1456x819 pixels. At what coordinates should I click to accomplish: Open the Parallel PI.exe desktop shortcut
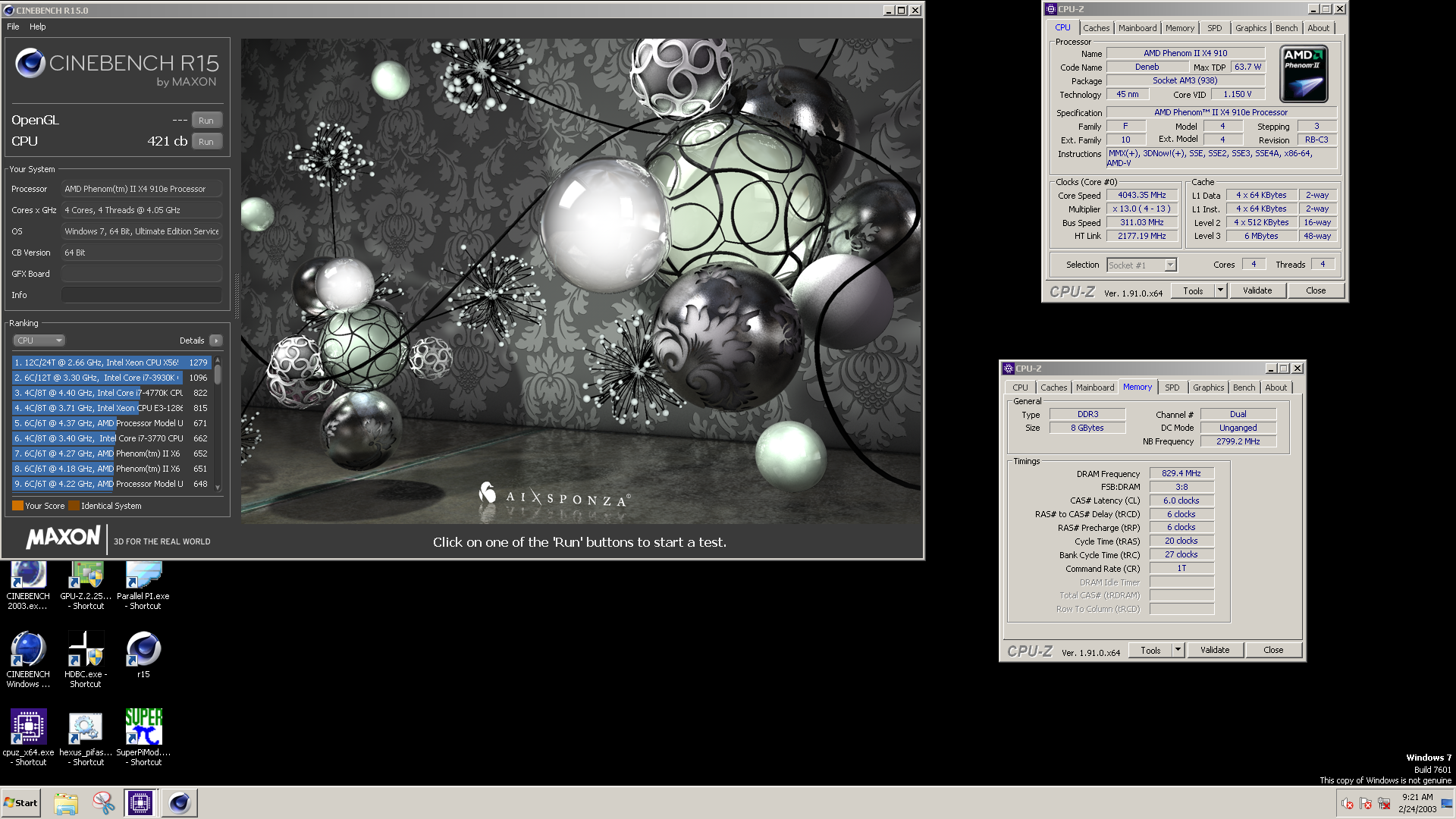tap(143, 584)
